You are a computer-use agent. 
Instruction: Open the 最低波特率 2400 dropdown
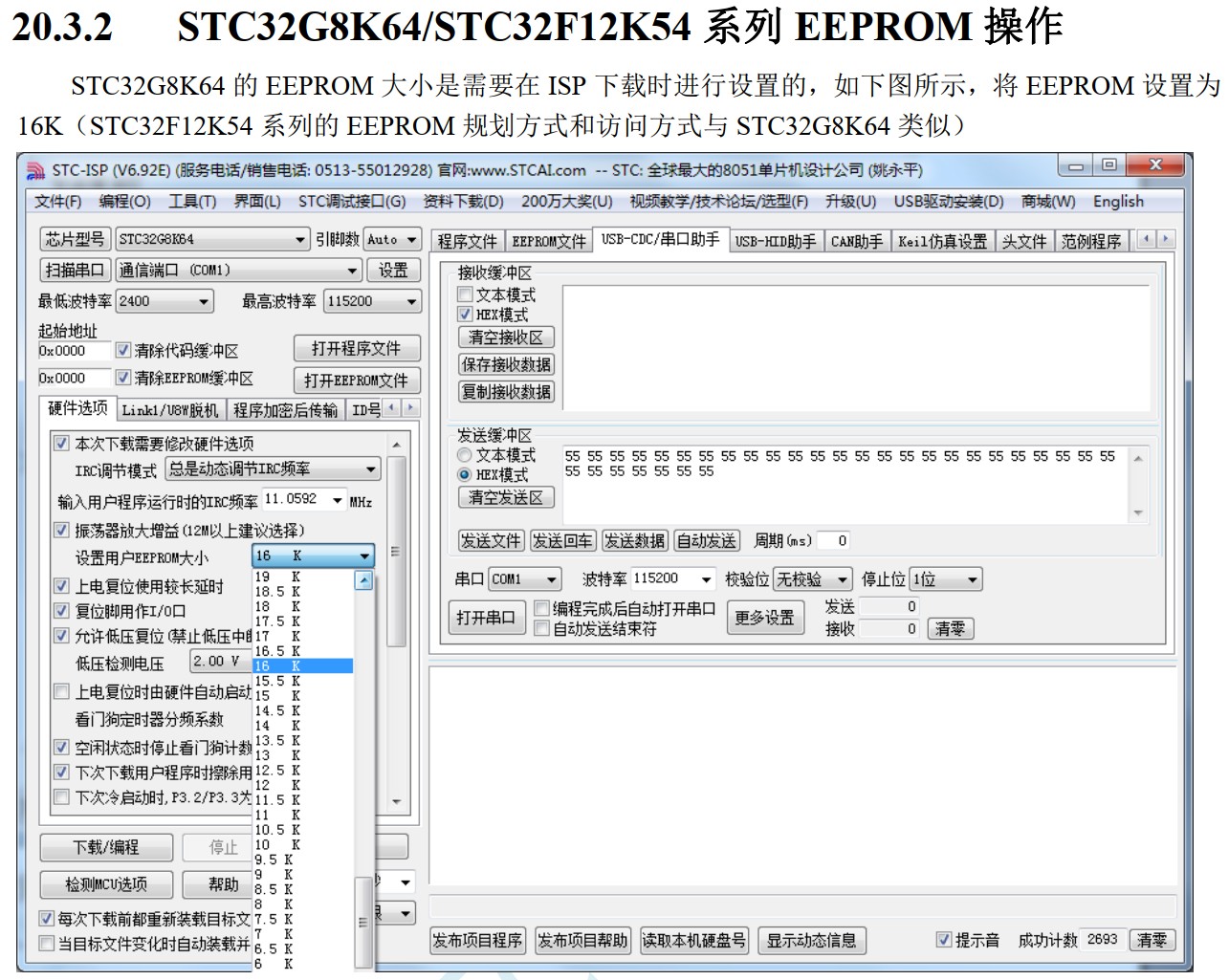(204, 301)
